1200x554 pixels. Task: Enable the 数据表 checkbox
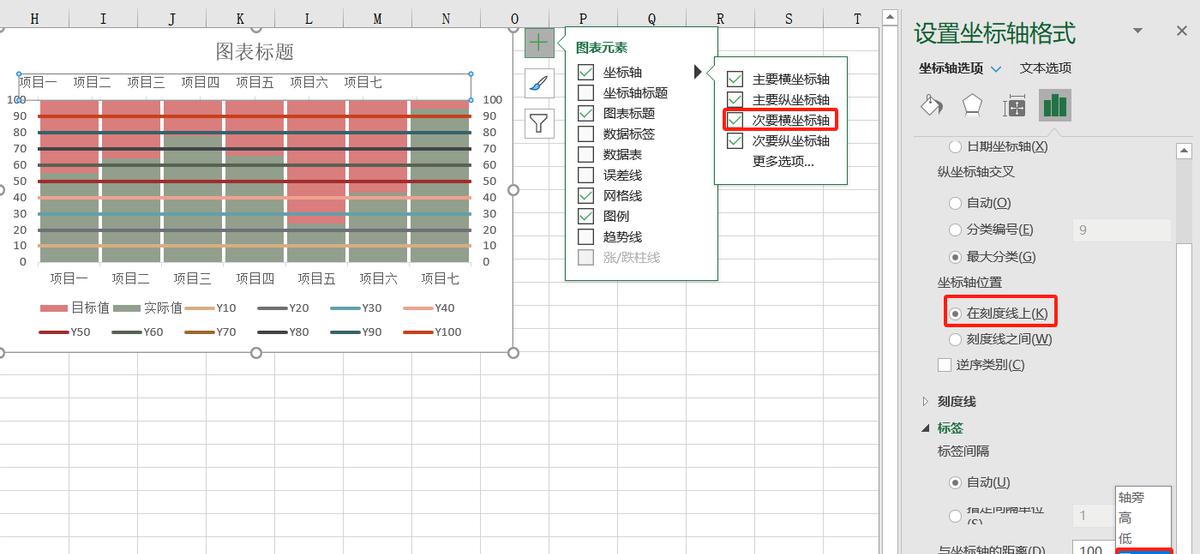coord(586,154)
